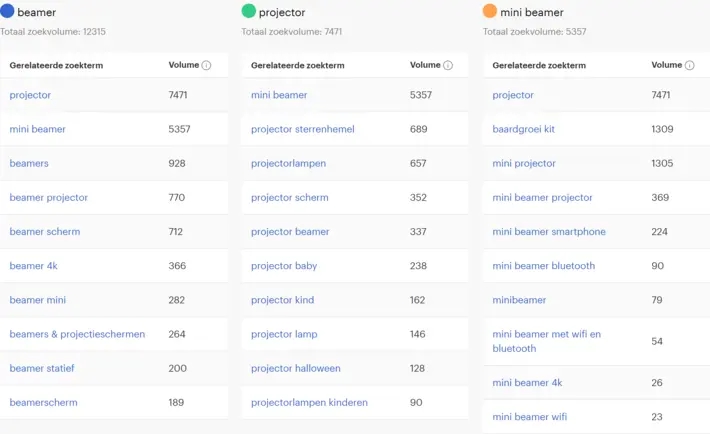710x434 pixels.
Task: Click Volume column header in beamer table
Action: tap(184, 65)
